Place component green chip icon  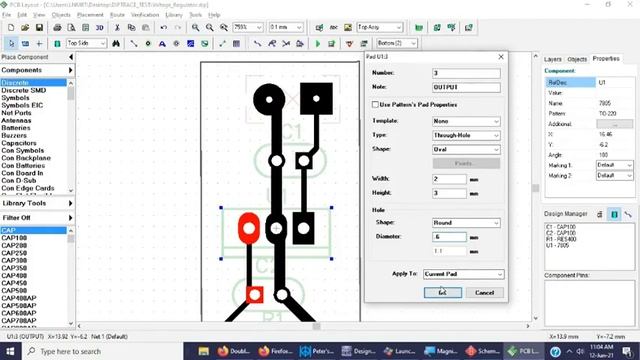57,43
